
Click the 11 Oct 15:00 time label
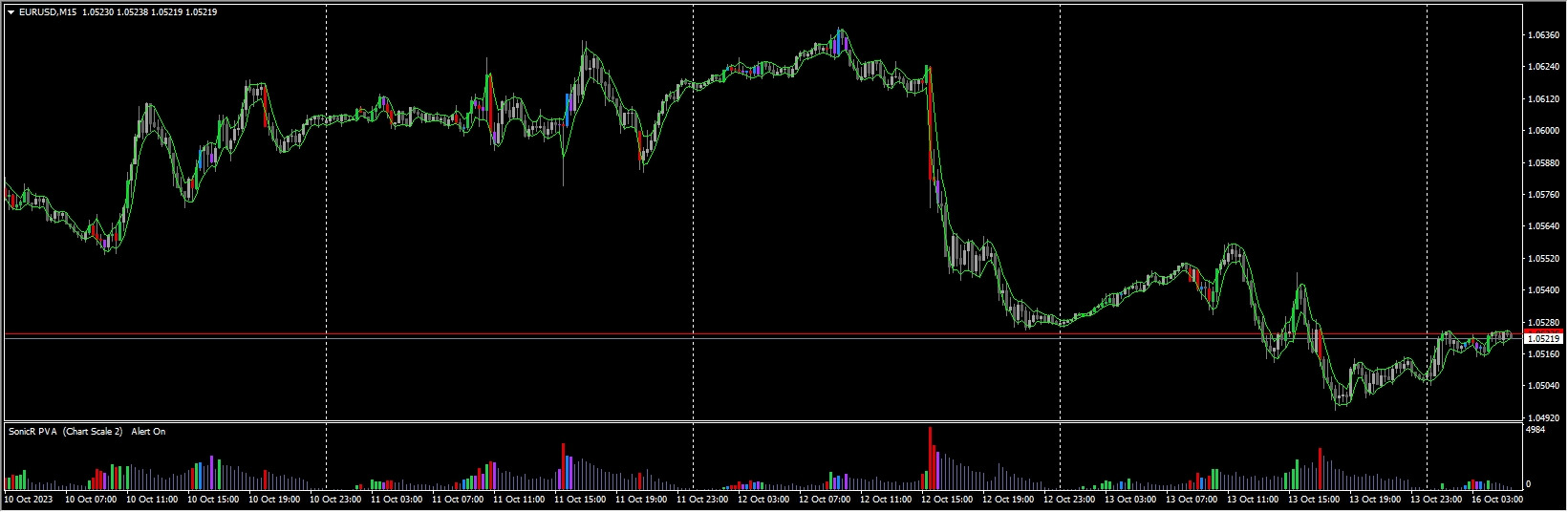pos(582,499)
